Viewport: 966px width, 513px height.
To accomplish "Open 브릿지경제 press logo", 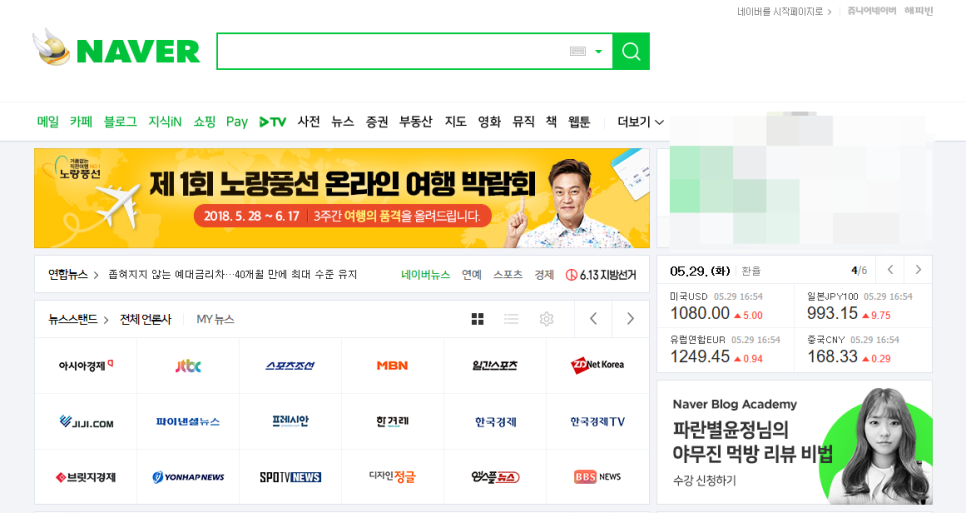I will 86,477.
